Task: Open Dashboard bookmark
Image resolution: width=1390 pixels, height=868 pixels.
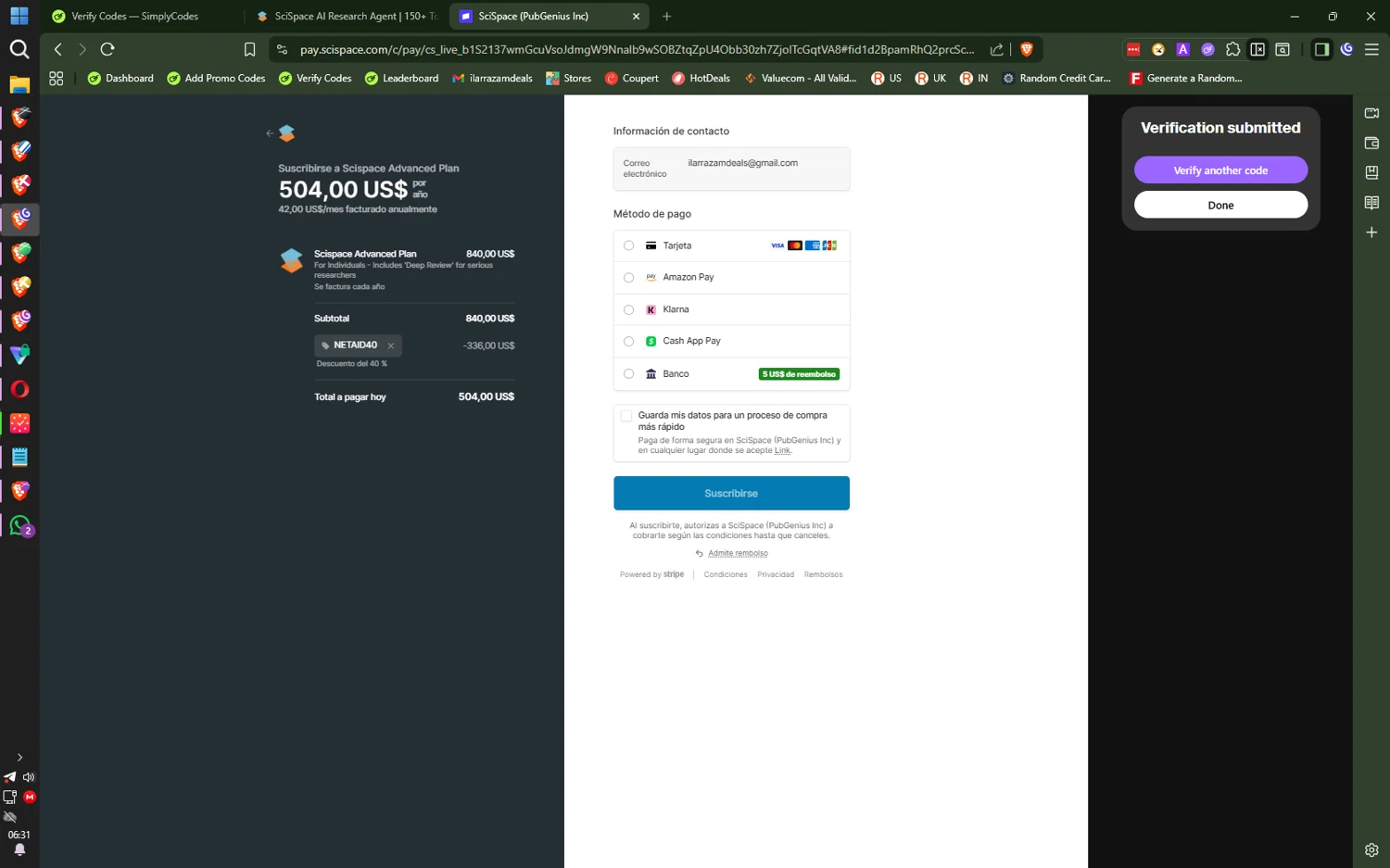Action: tap(120, 78)
